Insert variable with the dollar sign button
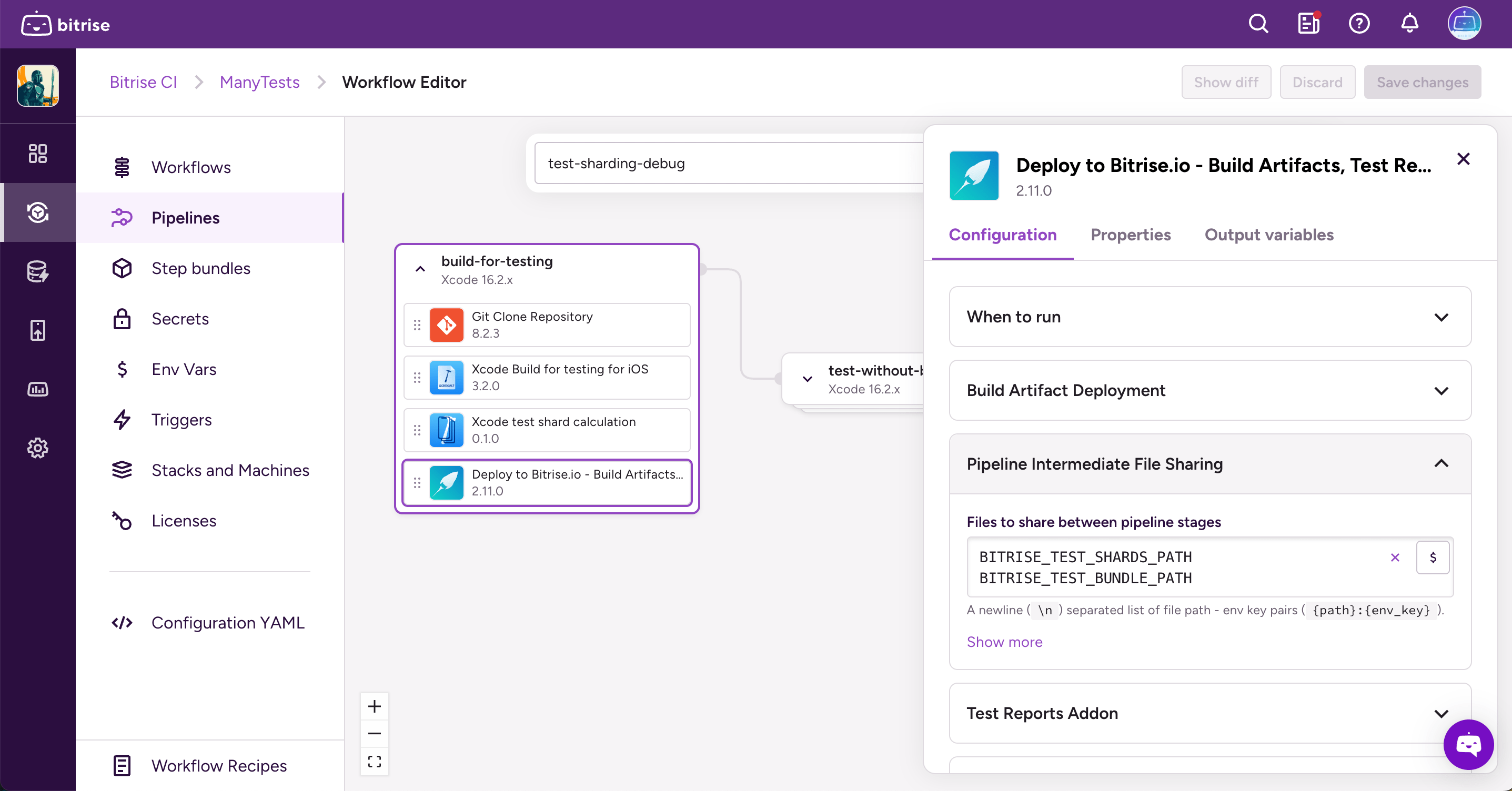 pyautogui.click(x=1433, y=557)
